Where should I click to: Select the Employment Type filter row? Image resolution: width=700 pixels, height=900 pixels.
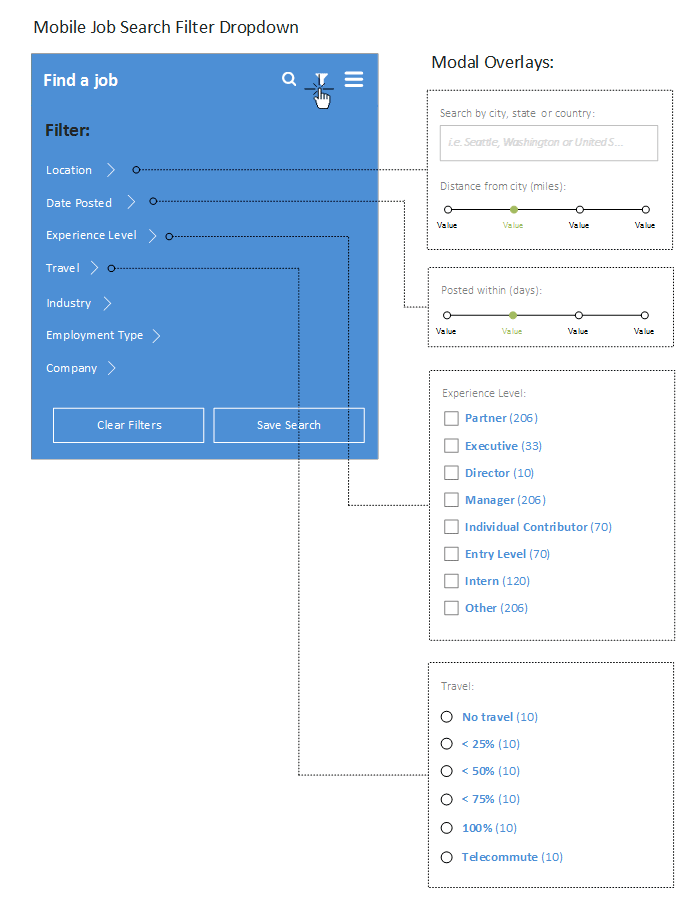coord(103,335)
